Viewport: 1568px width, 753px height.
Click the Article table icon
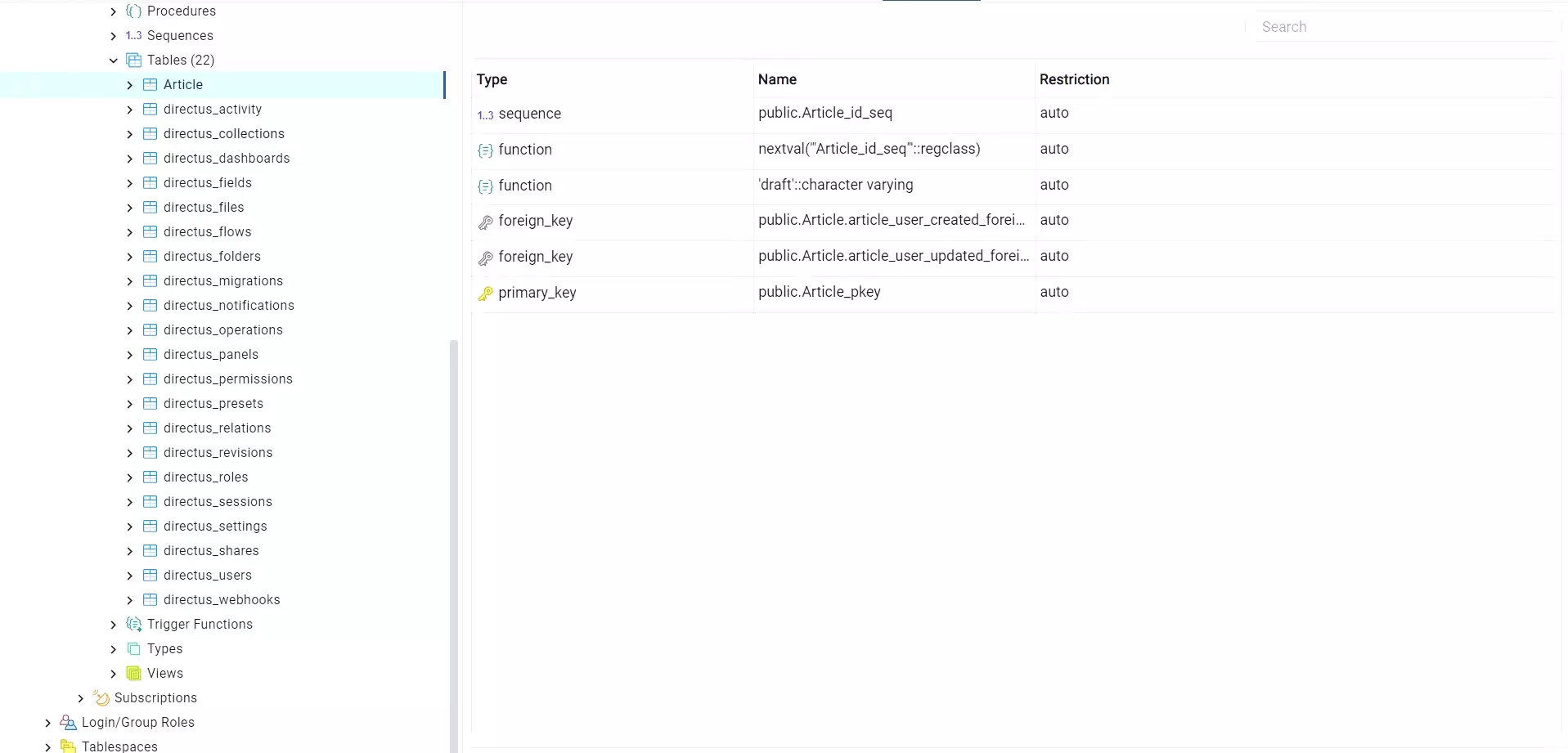[x=149, y=84]
